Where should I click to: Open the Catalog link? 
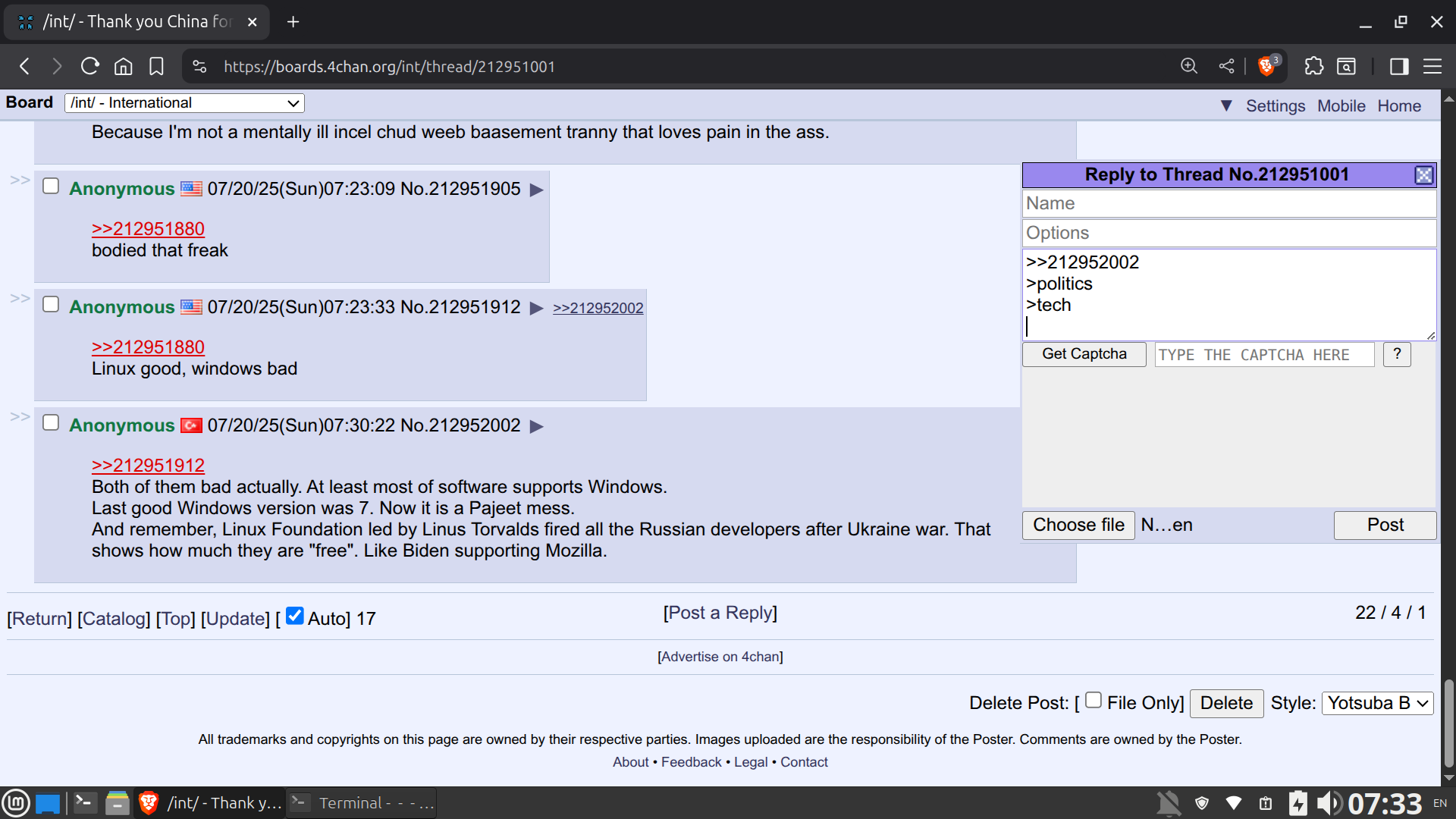pyautogui.click(x=114, y=619)
